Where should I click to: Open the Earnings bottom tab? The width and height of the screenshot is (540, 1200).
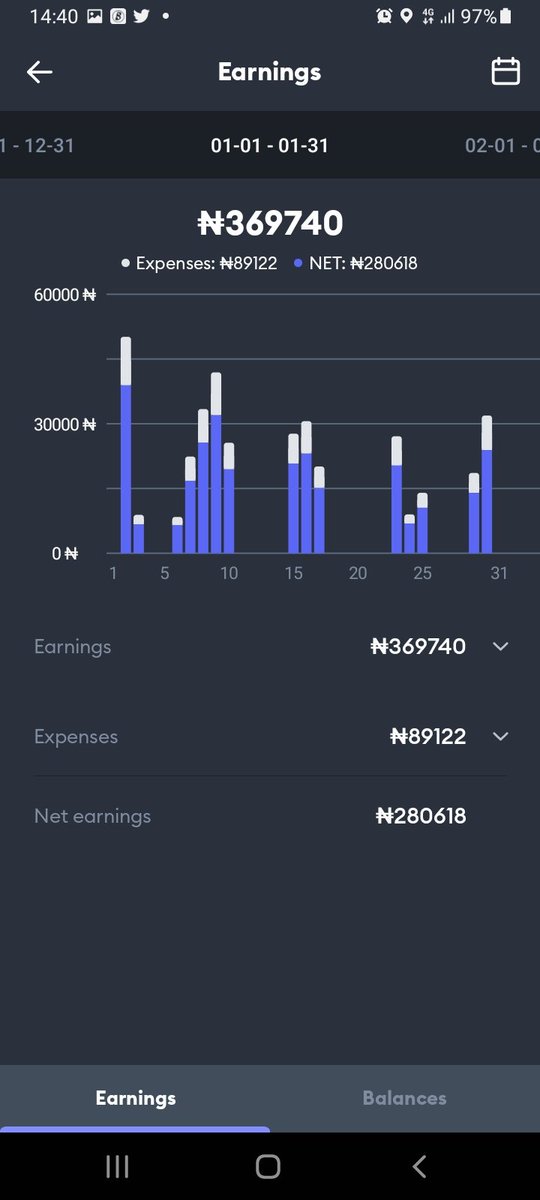coord(135,1098)
